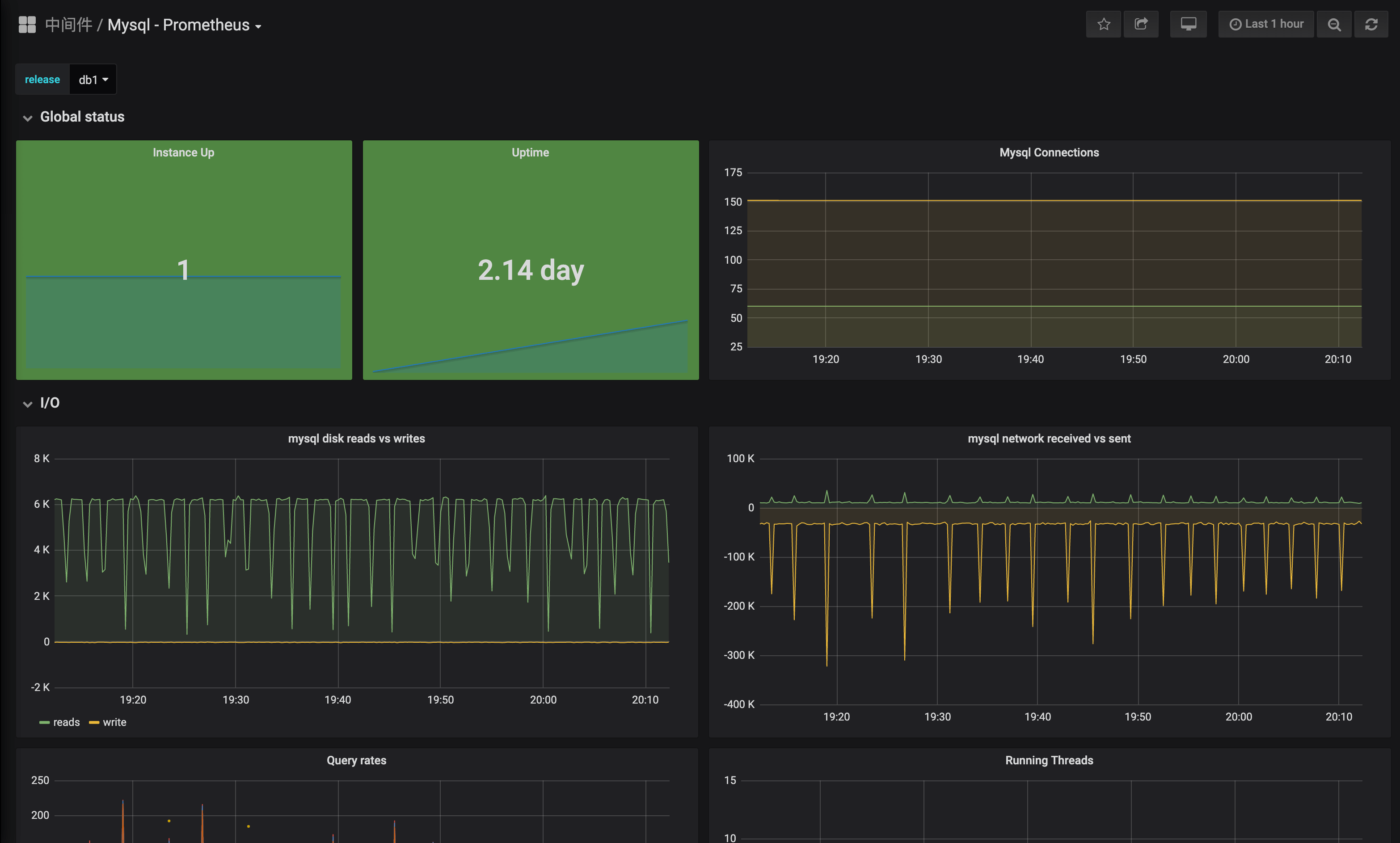Screen dimensions: 1400x843
Task: Open mysql disk reads vs writes title menu
Action: tap(356, 438)
